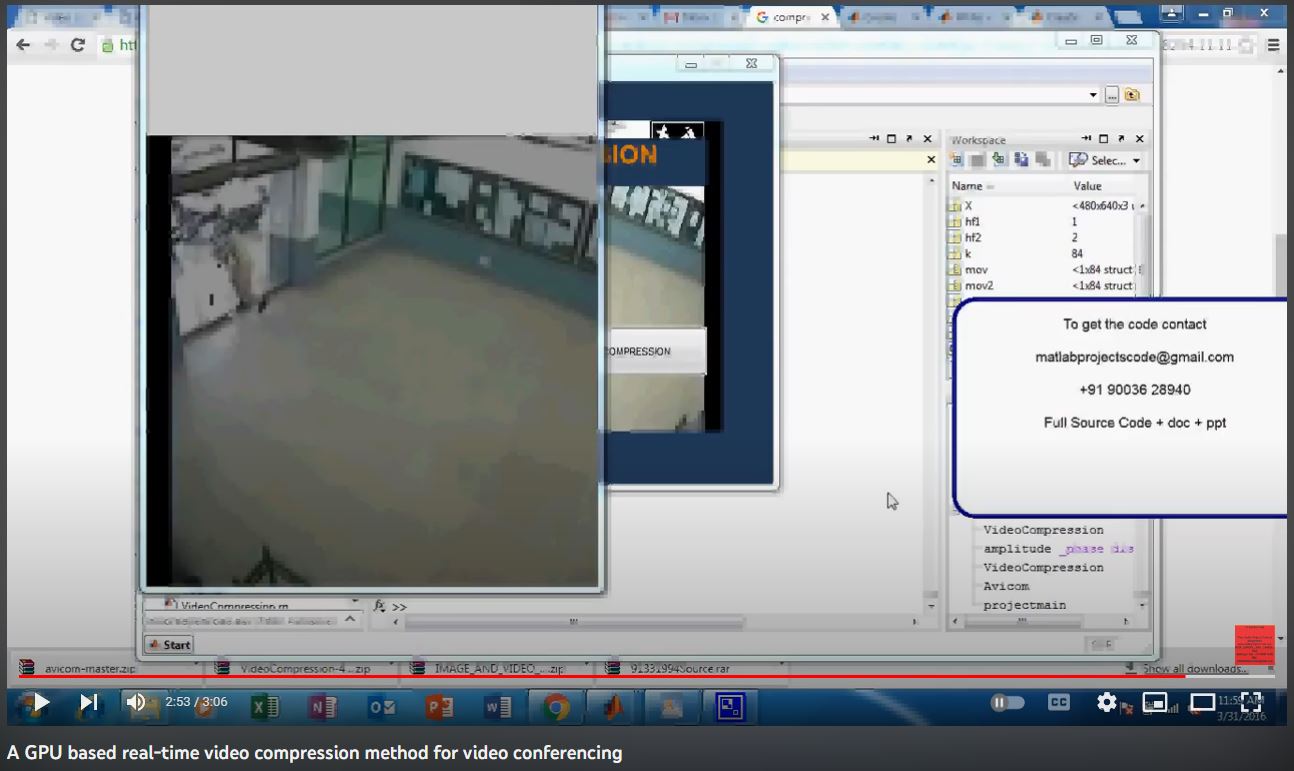
Task: Select the active Chrome browser tab
Action: [x=790, y=18]
